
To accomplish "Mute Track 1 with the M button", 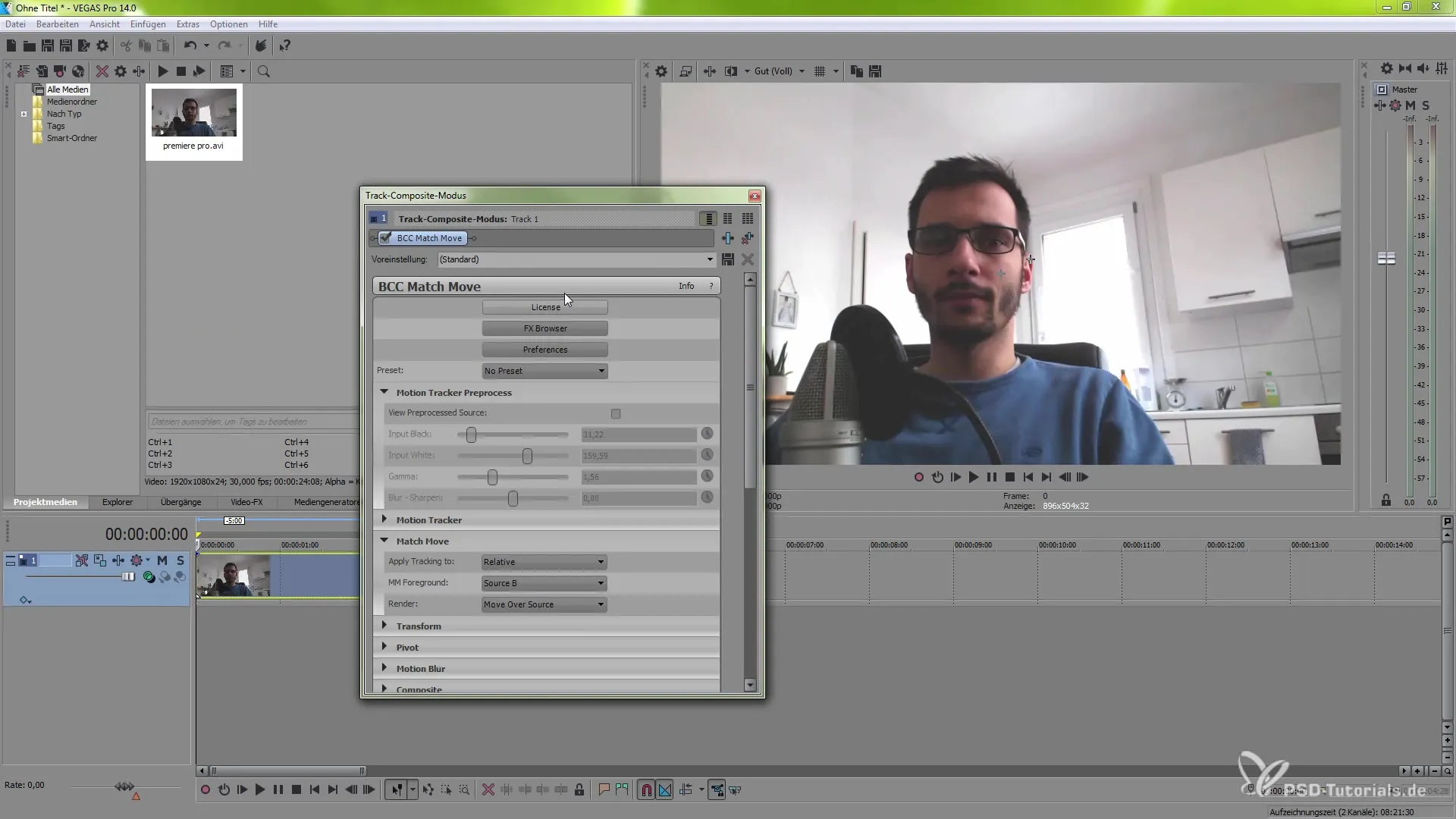I will point(162,560).
